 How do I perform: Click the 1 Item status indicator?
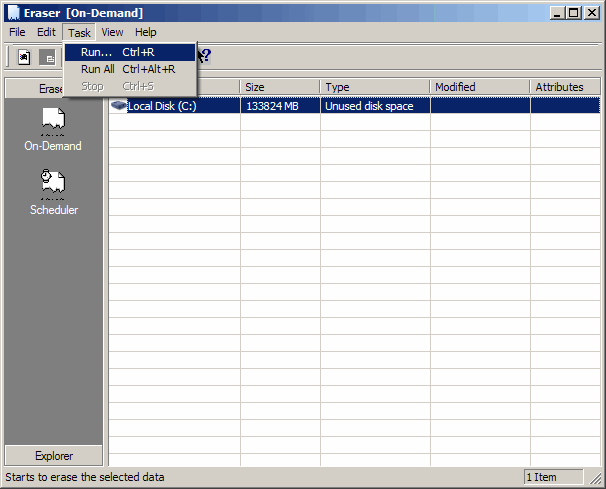(553, 477)
